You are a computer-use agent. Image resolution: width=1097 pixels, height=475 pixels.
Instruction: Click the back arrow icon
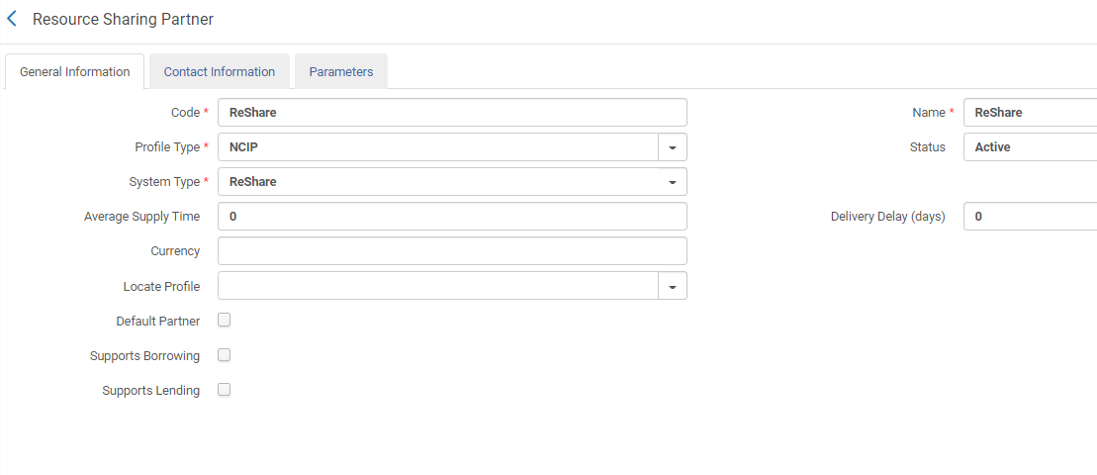[12, 19]
